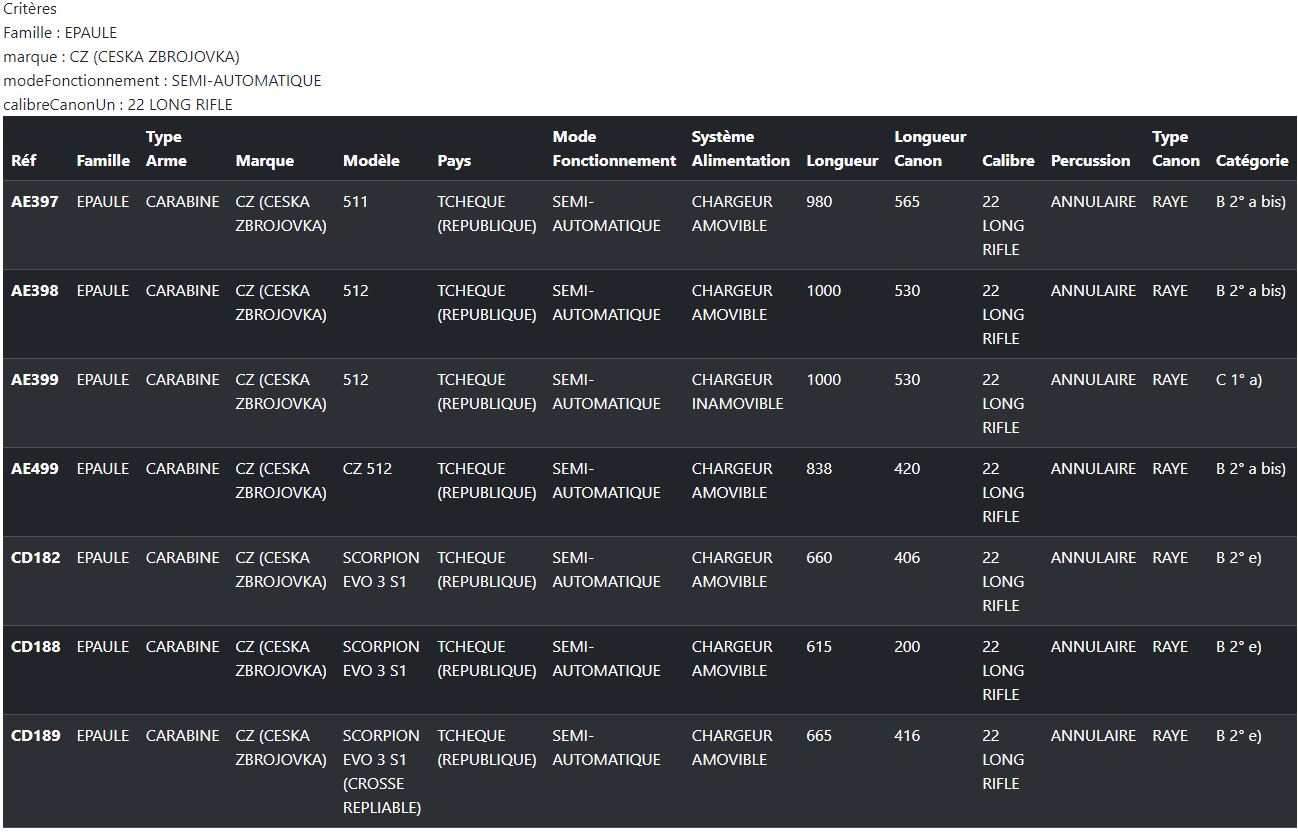Click length value '665'
Image resolution: width=1298 pixels, height=832 pixels.
click(819, 735)
